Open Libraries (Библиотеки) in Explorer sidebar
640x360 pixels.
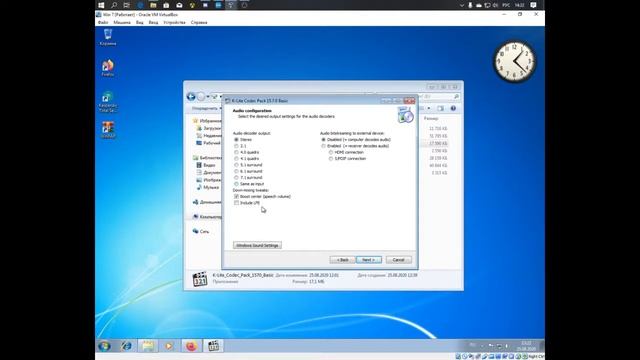(207, 158)
